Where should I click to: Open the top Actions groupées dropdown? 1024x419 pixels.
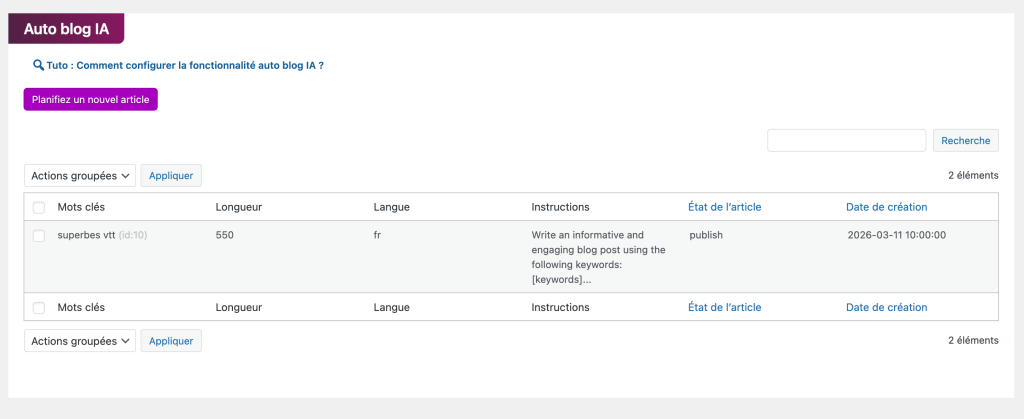coord(80,176)
